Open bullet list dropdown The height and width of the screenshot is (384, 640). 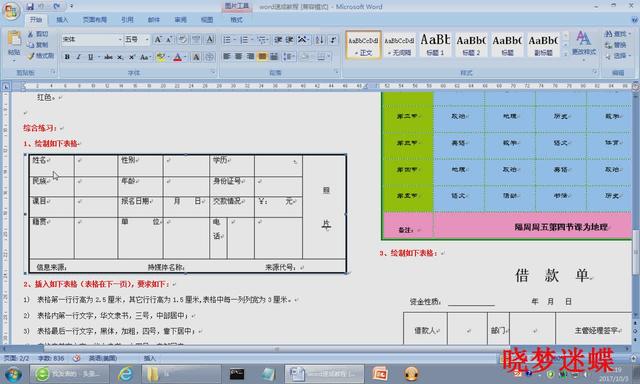pyautogui.click(x=234, y=40)
